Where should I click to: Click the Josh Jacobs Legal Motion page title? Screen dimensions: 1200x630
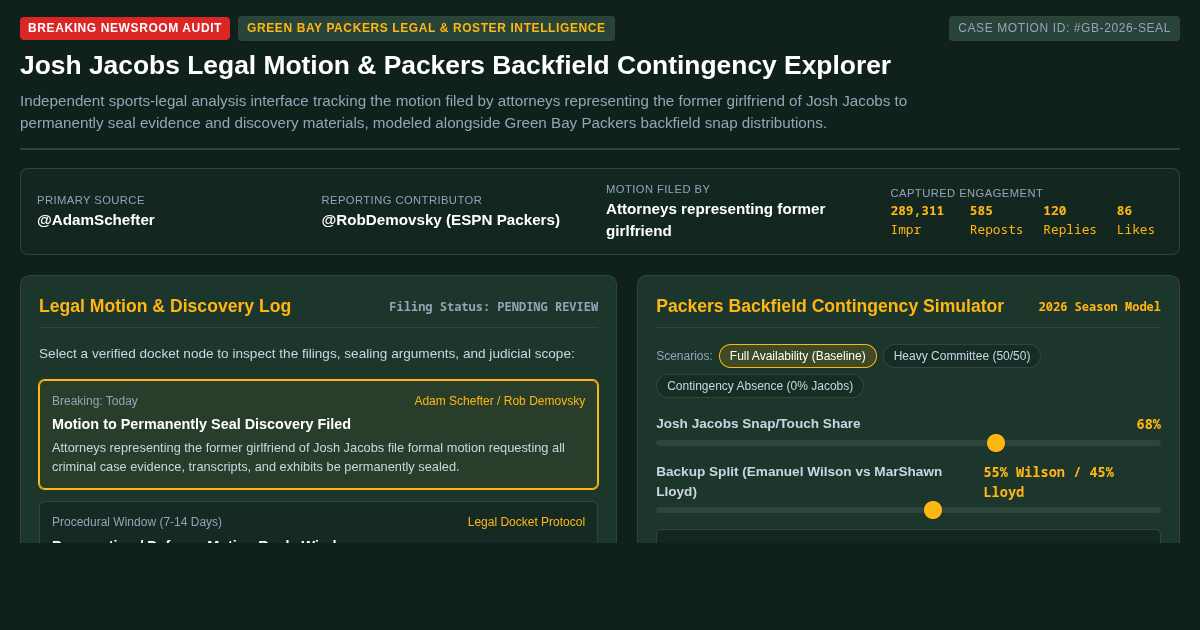pos(455,65)
